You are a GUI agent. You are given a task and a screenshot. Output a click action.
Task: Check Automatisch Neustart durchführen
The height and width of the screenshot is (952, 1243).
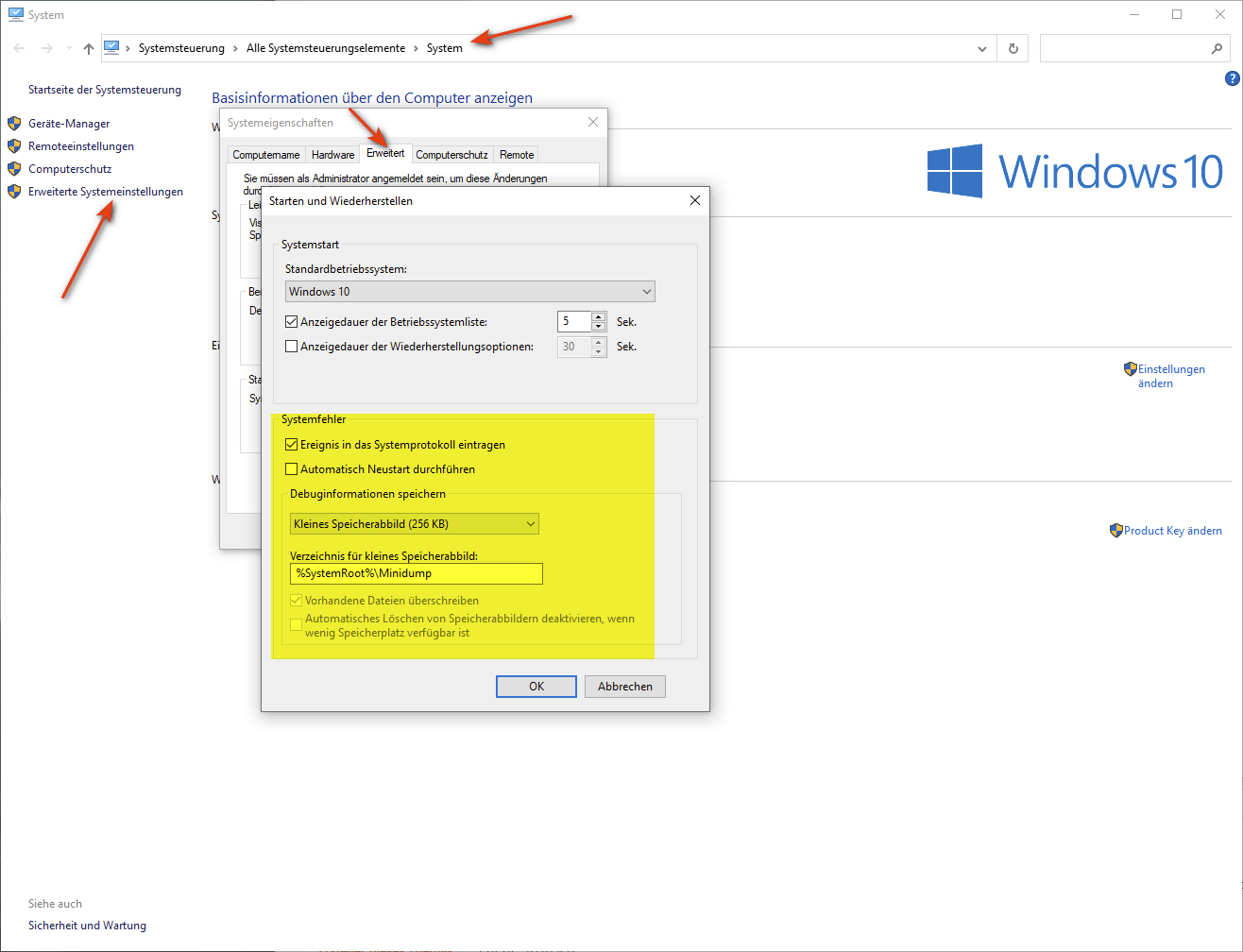point(292,469)
